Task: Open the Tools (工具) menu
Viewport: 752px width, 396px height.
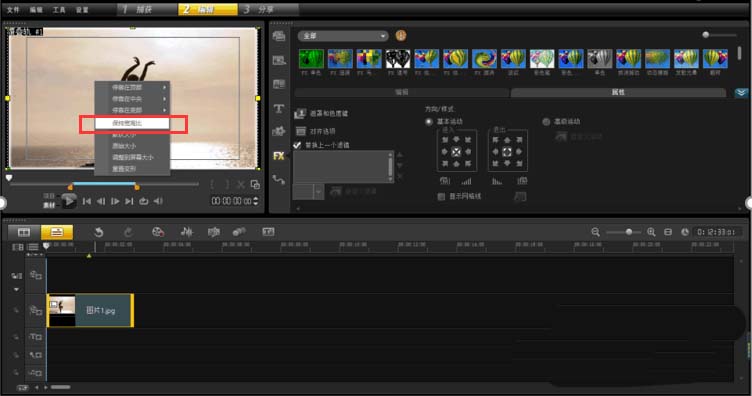Action: [59, 10]
